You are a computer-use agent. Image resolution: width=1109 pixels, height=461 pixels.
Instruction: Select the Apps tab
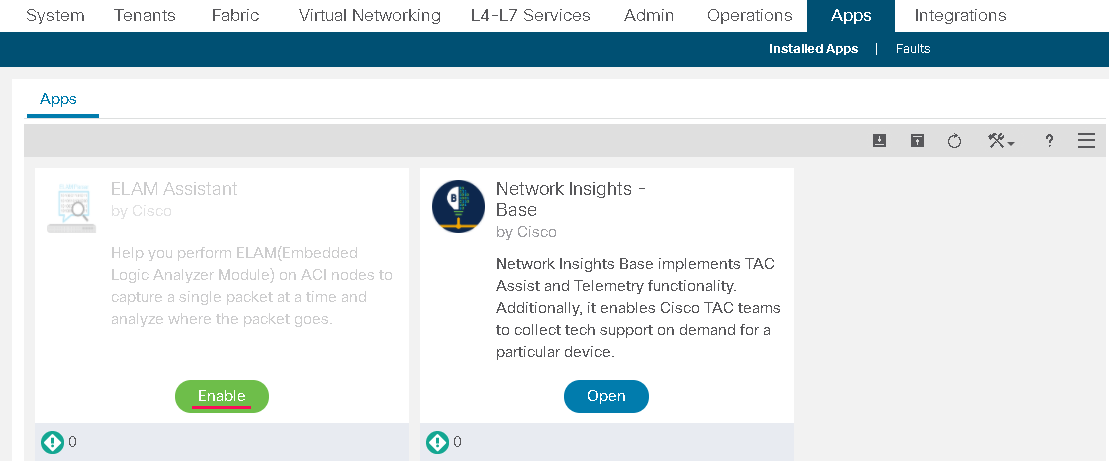59,99
